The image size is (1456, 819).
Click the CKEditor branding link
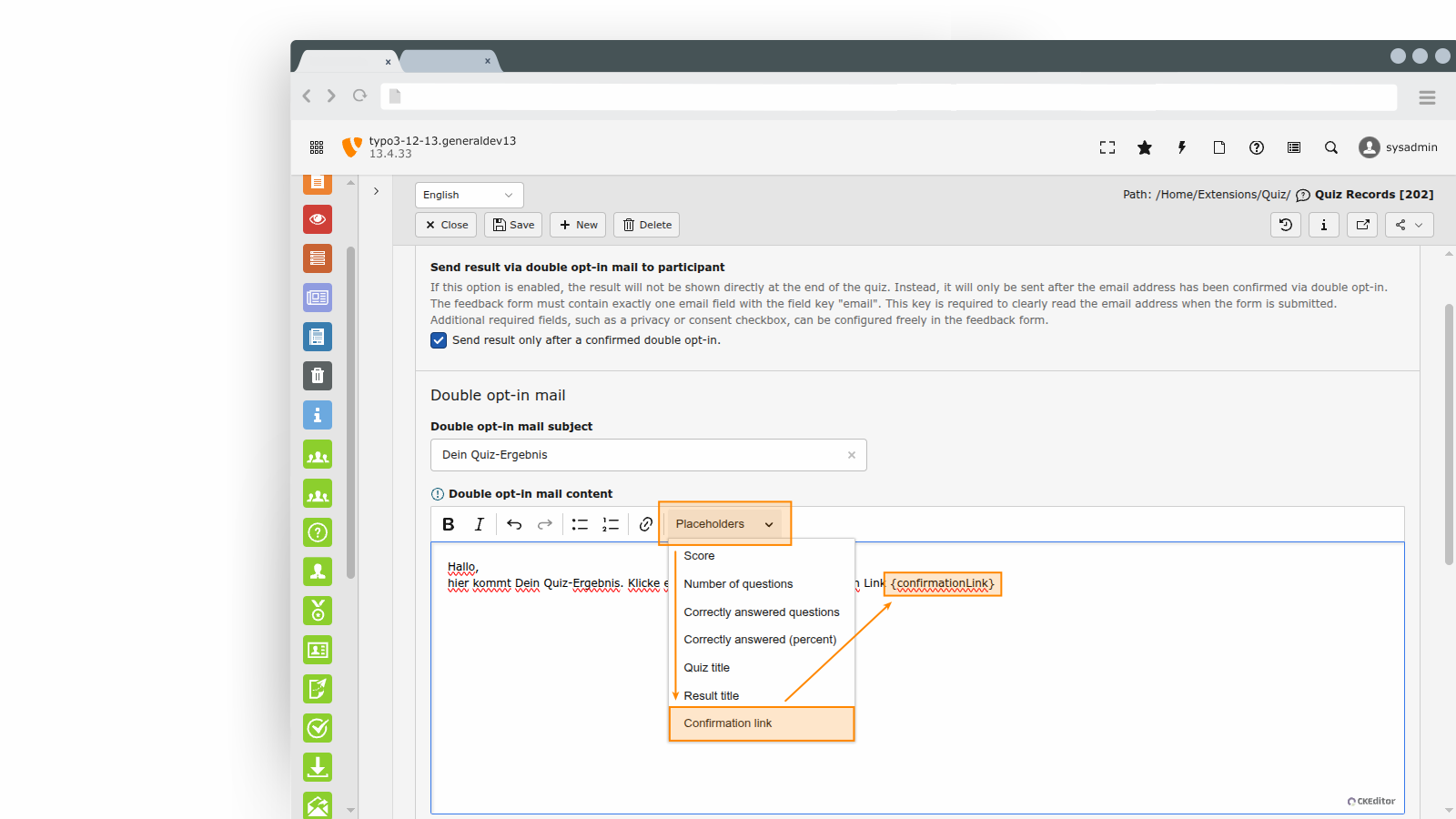[x=1371, y=802]
